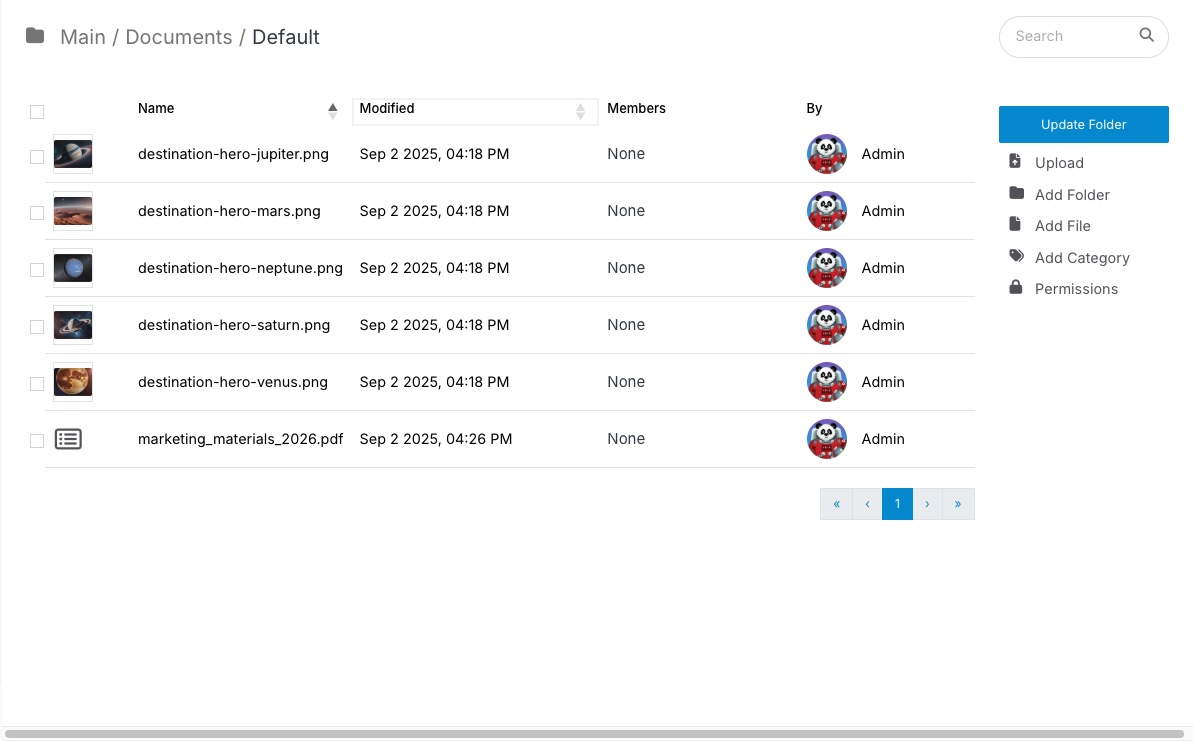The image size is (1193, 741).
Task: Click the Add Folder icon in the sidebar
Action: [1016, 193]
